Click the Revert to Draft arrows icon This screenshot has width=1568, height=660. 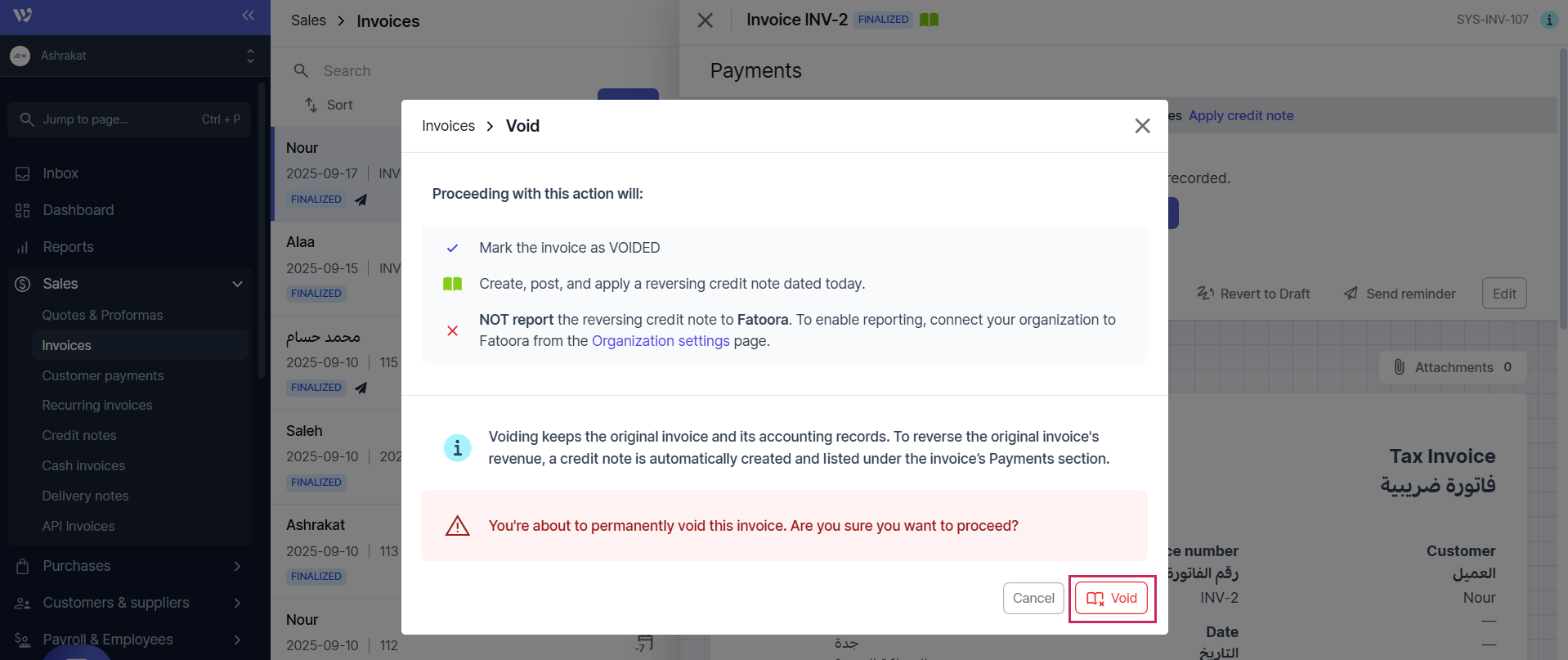pos(1206,293)
